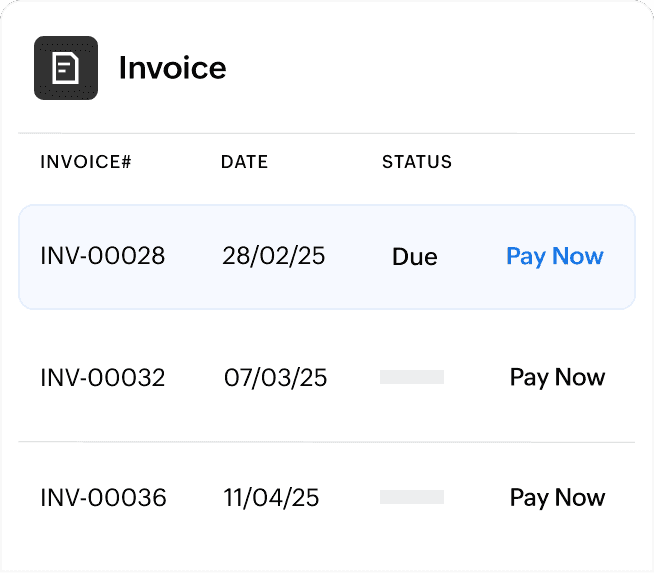Open invoice INV-00028
The height and width of the screenshot is (573, 654).
pos(102,256)
